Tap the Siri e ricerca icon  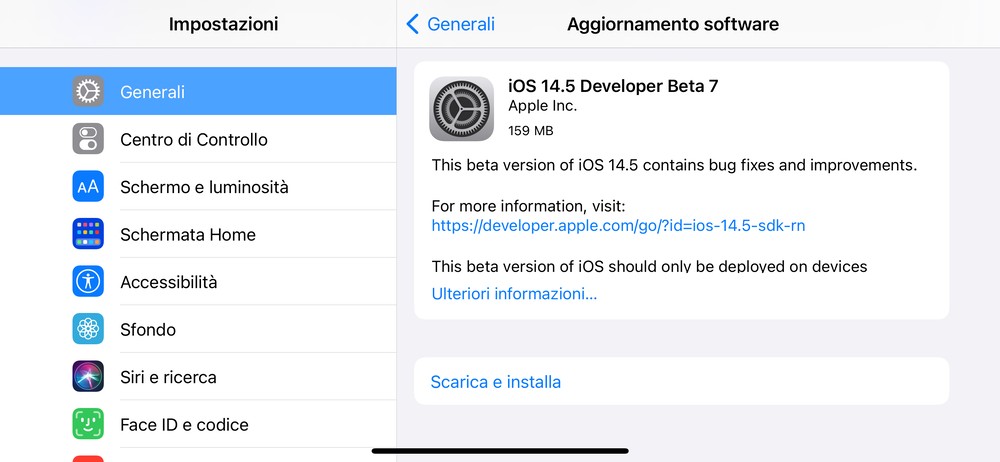tap(88, 376)
